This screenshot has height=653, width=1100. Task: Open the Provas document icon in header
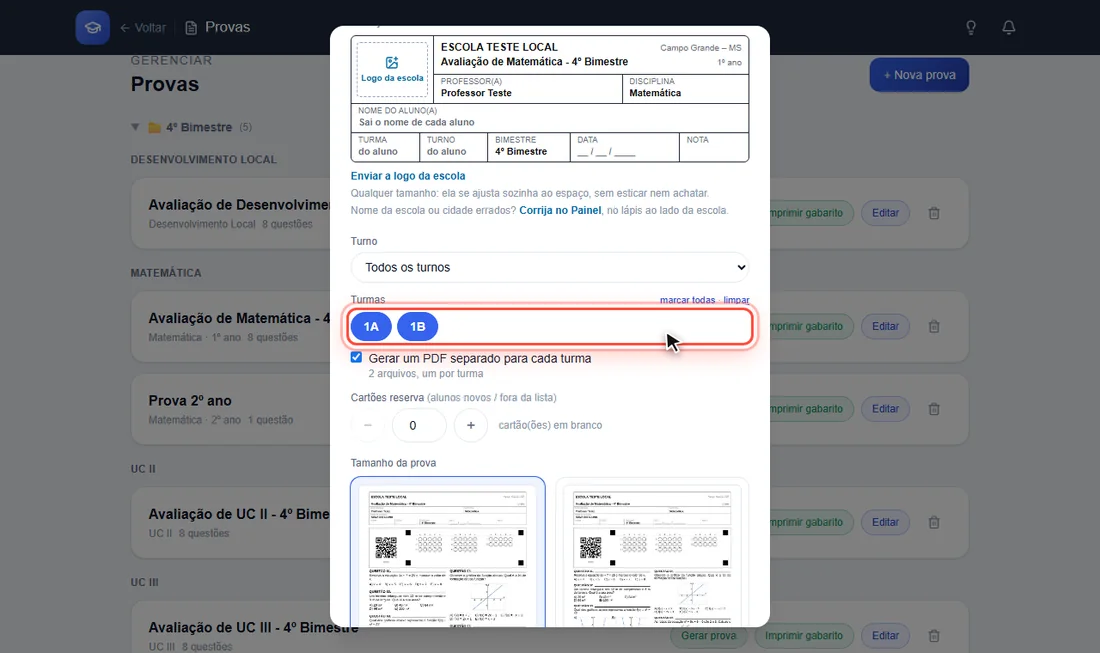(191, 27)
